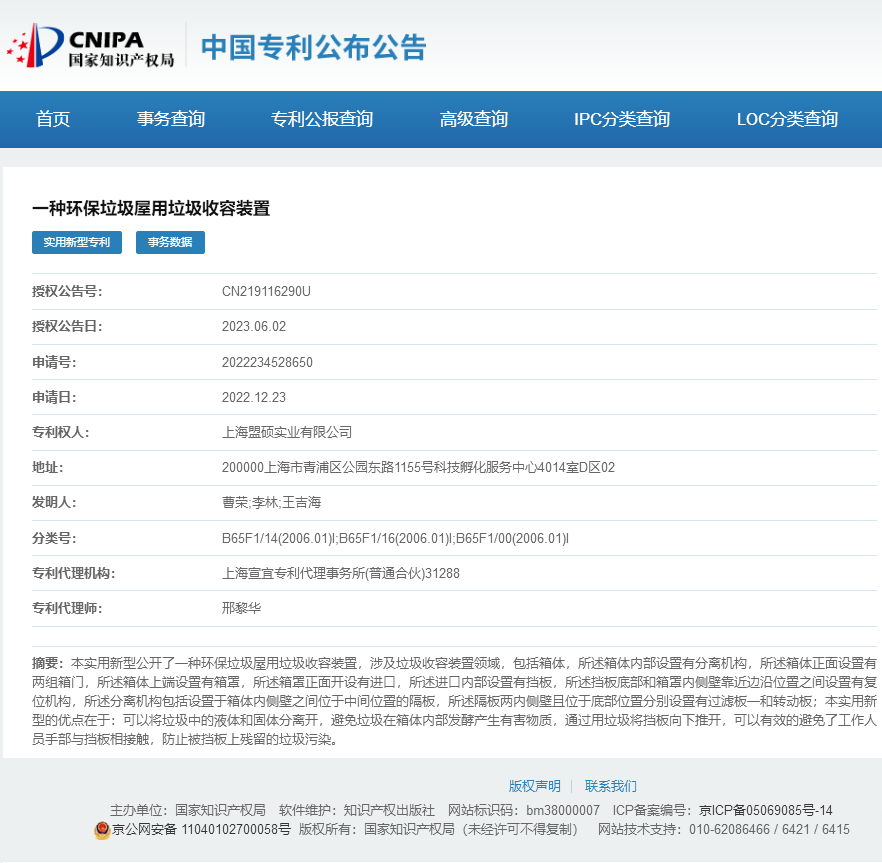Click the 事务数据 button
The image size is (882, 863).
coord(170,242)
